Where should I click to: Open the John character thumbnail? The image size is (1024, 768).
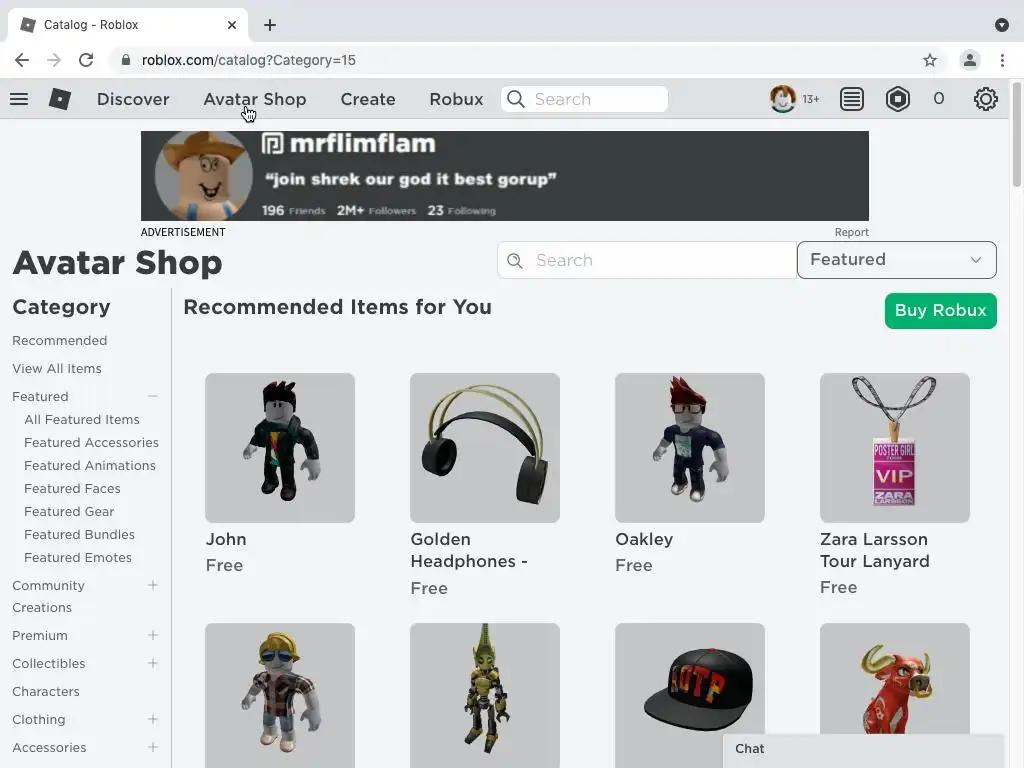tap(280, 448)
